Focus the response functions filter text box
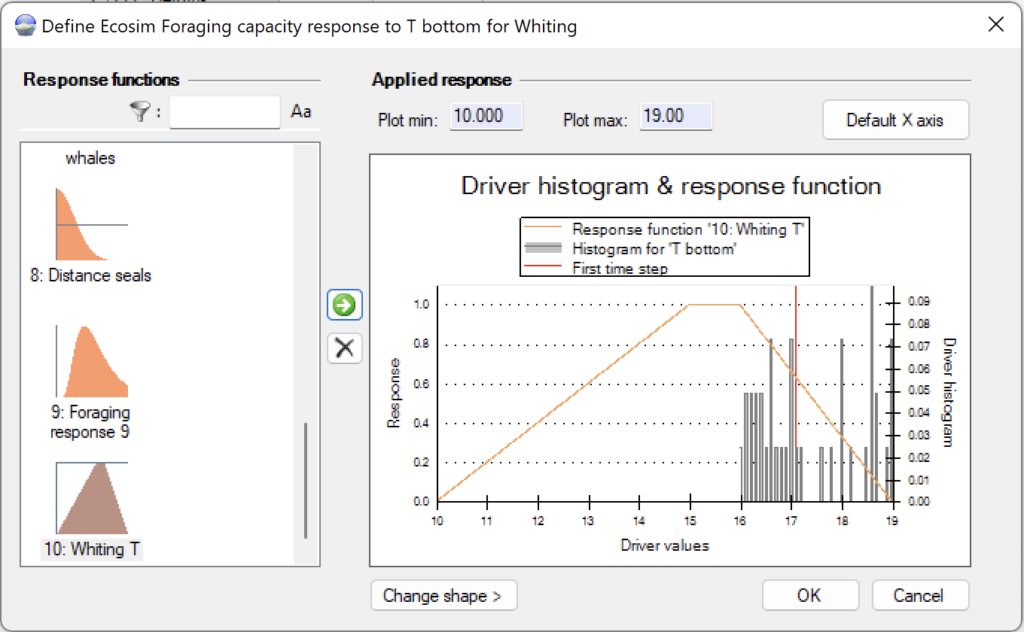Image resolution: width=1024 pixels, height=632 pixels. pyautogui.click(x=225, y=112)
